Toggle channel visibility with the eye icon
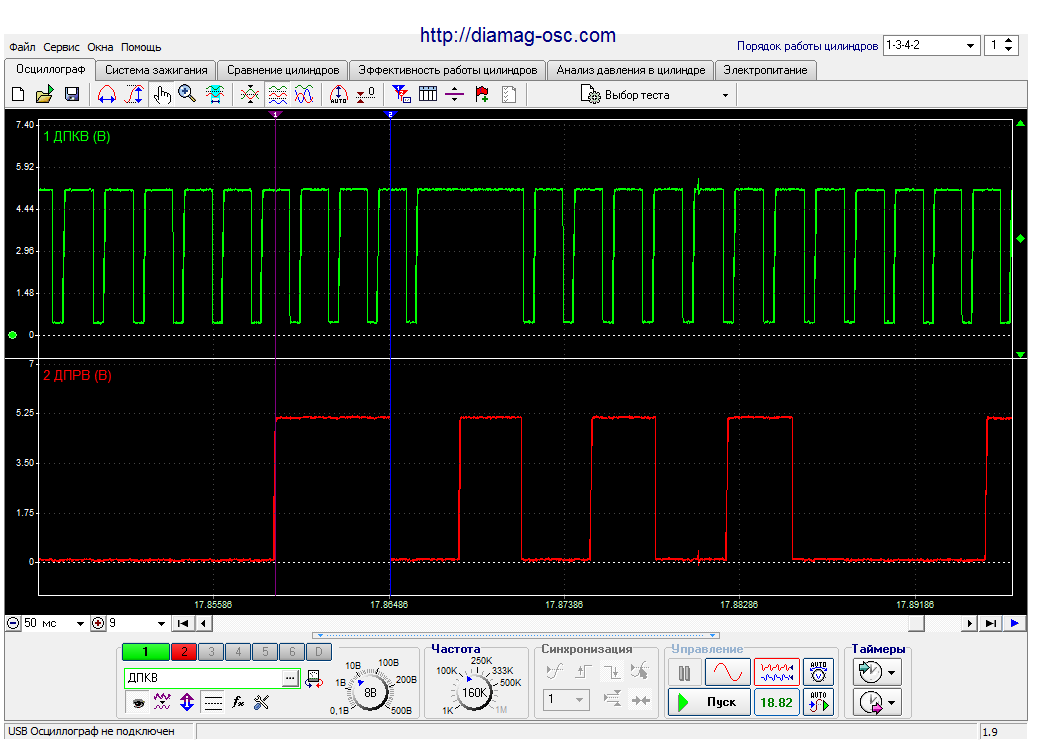The width and height of the screenshot is (1040, 744). [x=138, y=702]
